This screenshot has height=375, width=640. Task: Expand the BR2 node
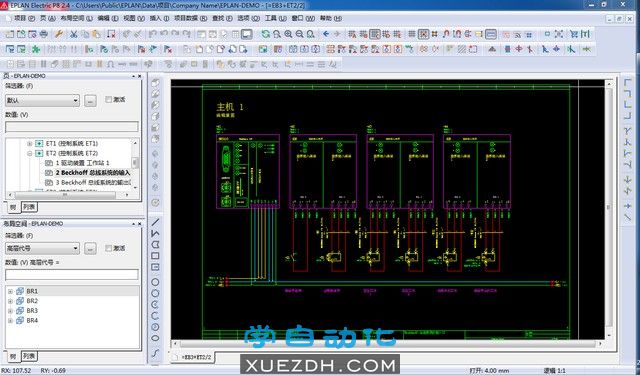pos(10,301)
